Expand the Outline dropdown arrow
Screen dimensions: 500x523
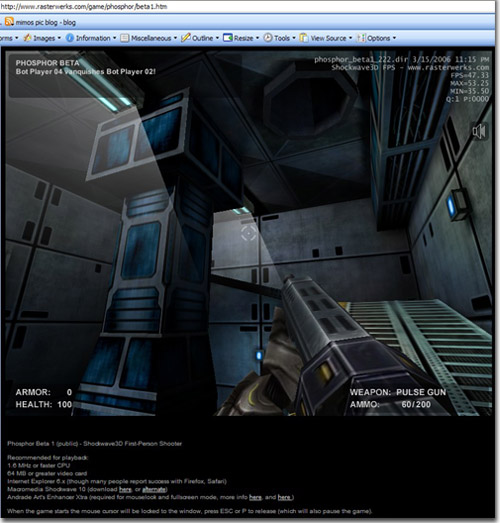pyautogui.click(x=217, y=38)
